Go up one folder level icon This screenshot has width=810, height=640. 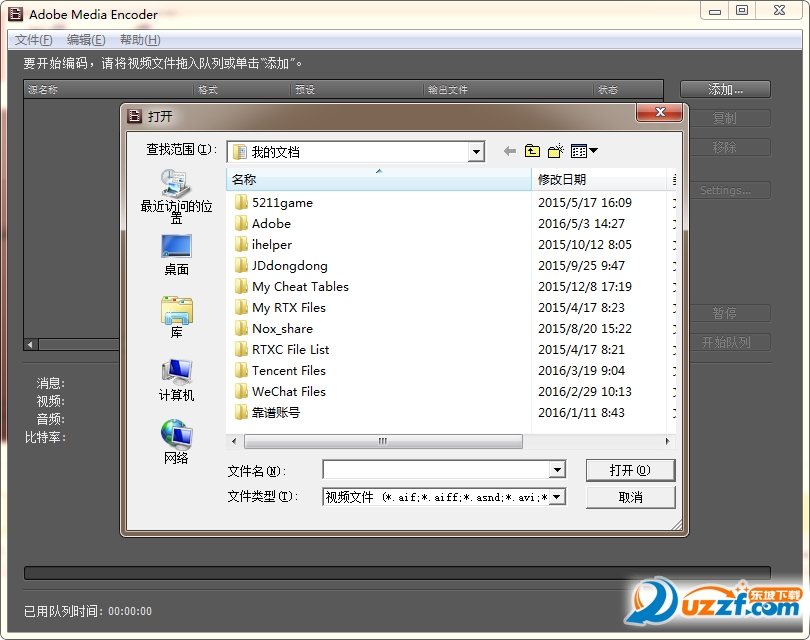(532, 151)
